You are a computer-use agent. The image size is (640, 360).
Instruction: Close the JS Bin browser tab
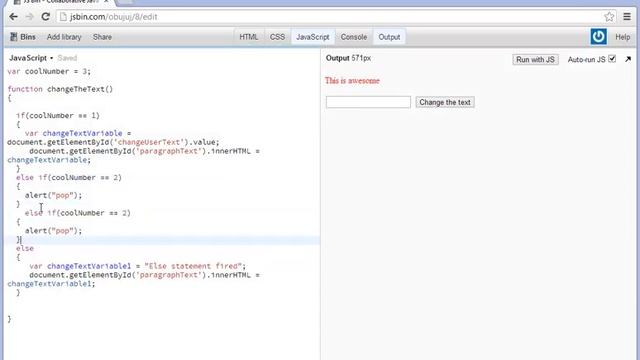click(x=106, y=2)
